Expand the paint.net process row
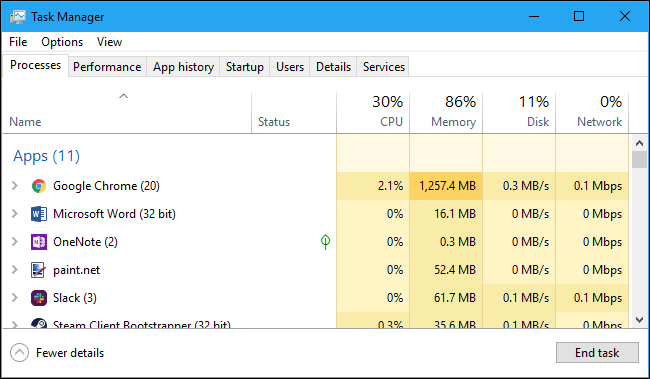This screenshot has width=650, height=379. tap(15, 270)
